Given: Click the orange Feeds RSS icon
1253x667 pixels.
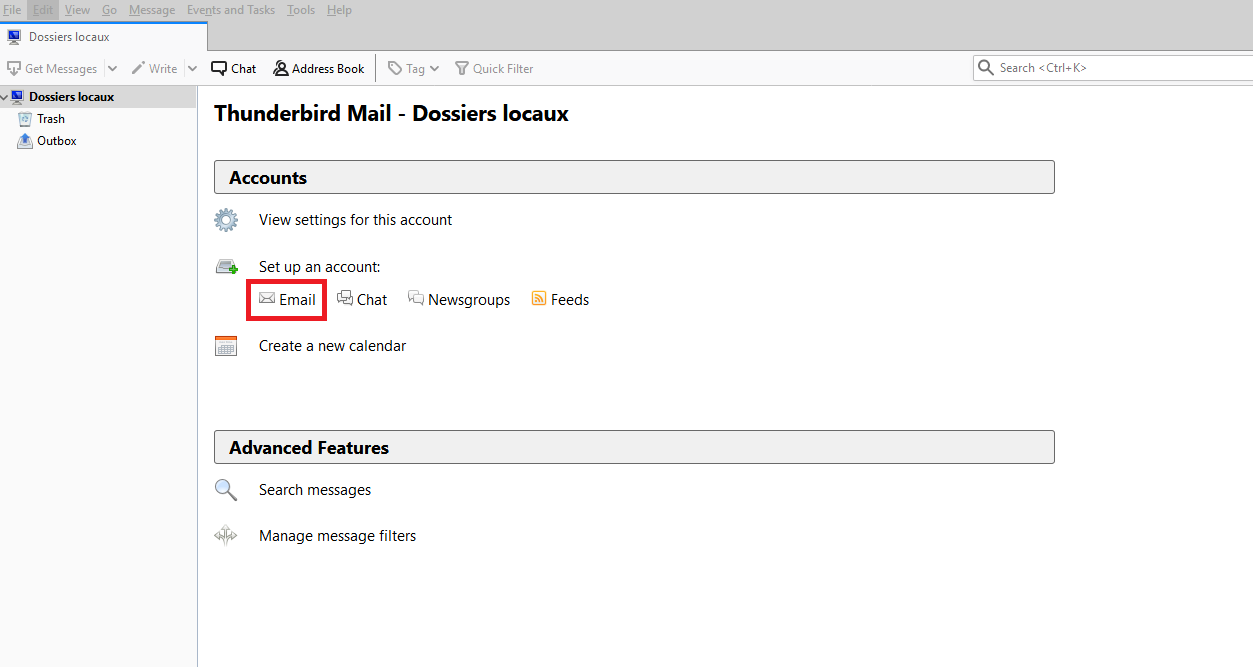Looking at the screenshot, I should 539,298.
